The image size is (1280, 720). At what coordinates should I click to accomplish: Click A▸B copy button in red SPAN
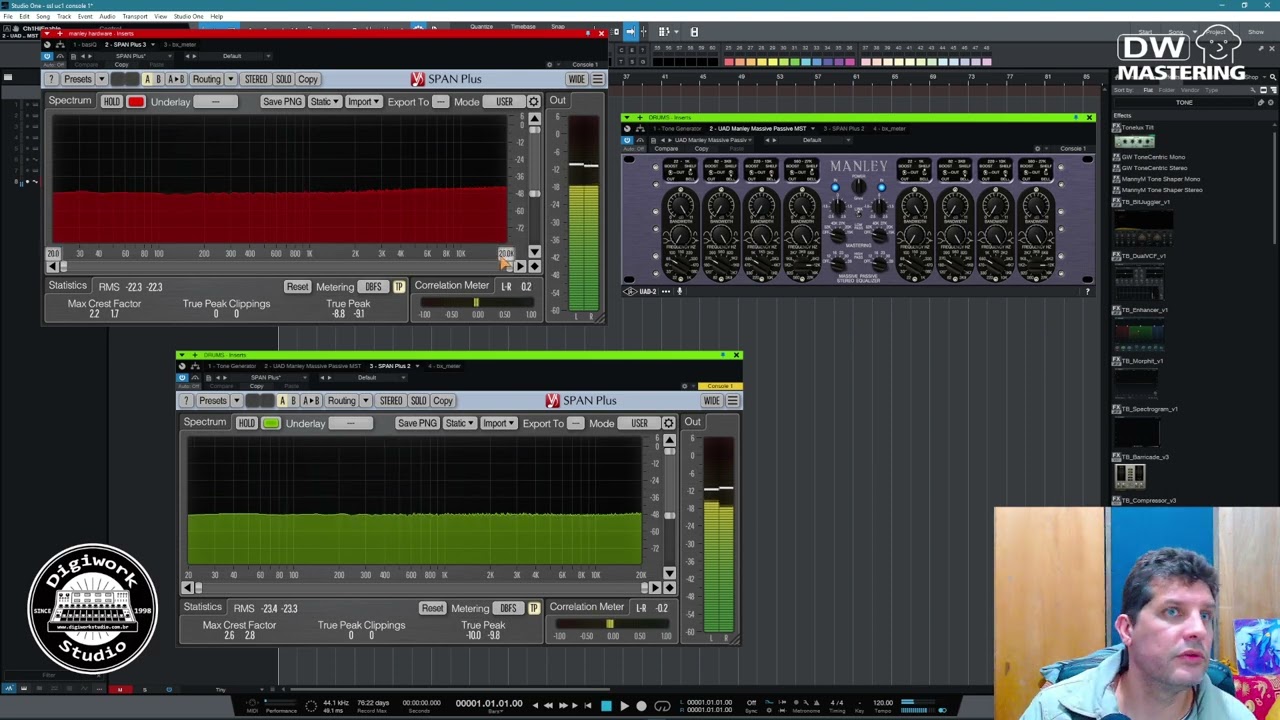[x=175, y=79]
